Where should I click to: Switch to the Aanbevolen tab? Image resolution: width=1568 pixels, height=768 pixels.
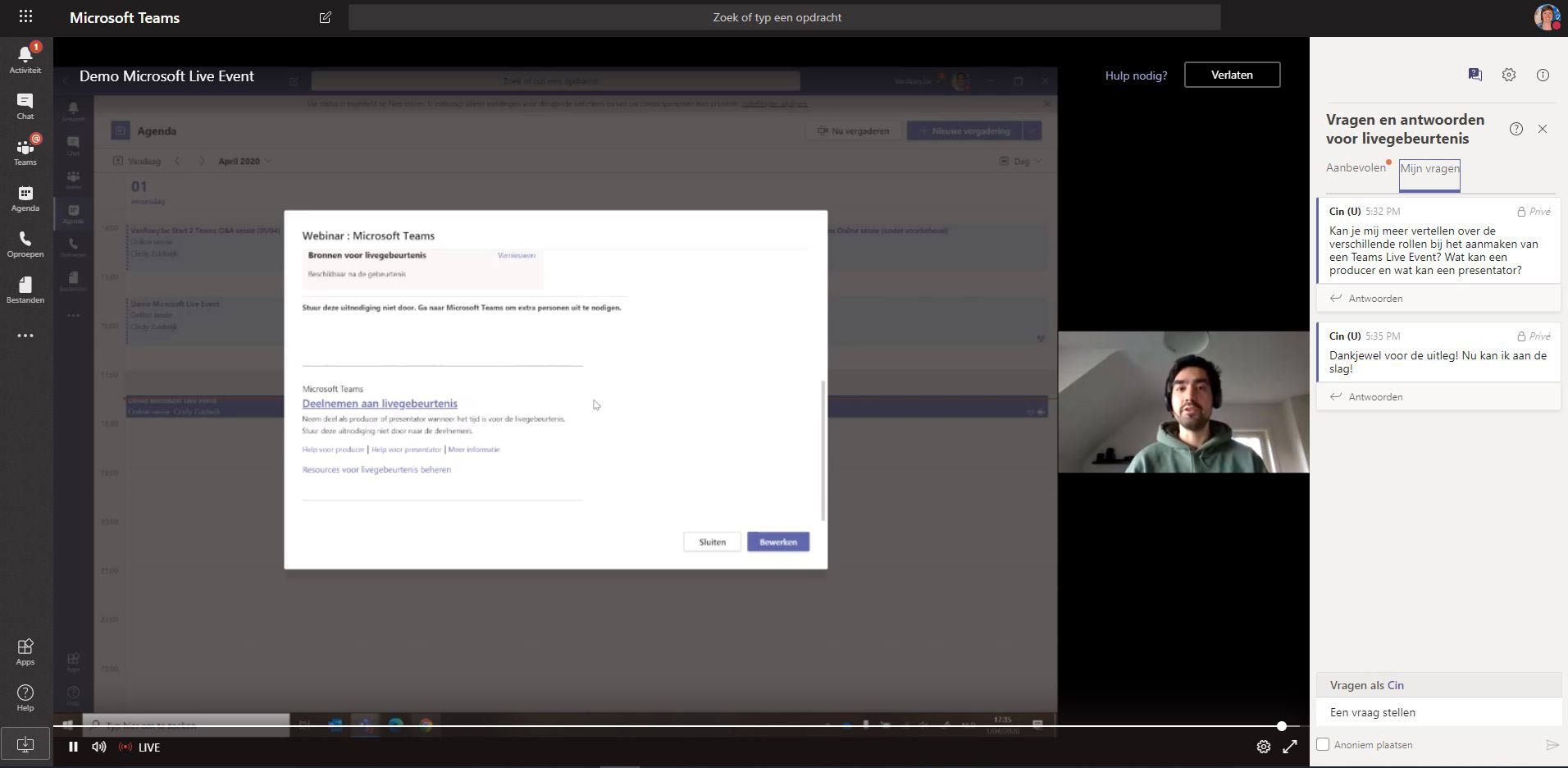click(x=1356, y=167)
